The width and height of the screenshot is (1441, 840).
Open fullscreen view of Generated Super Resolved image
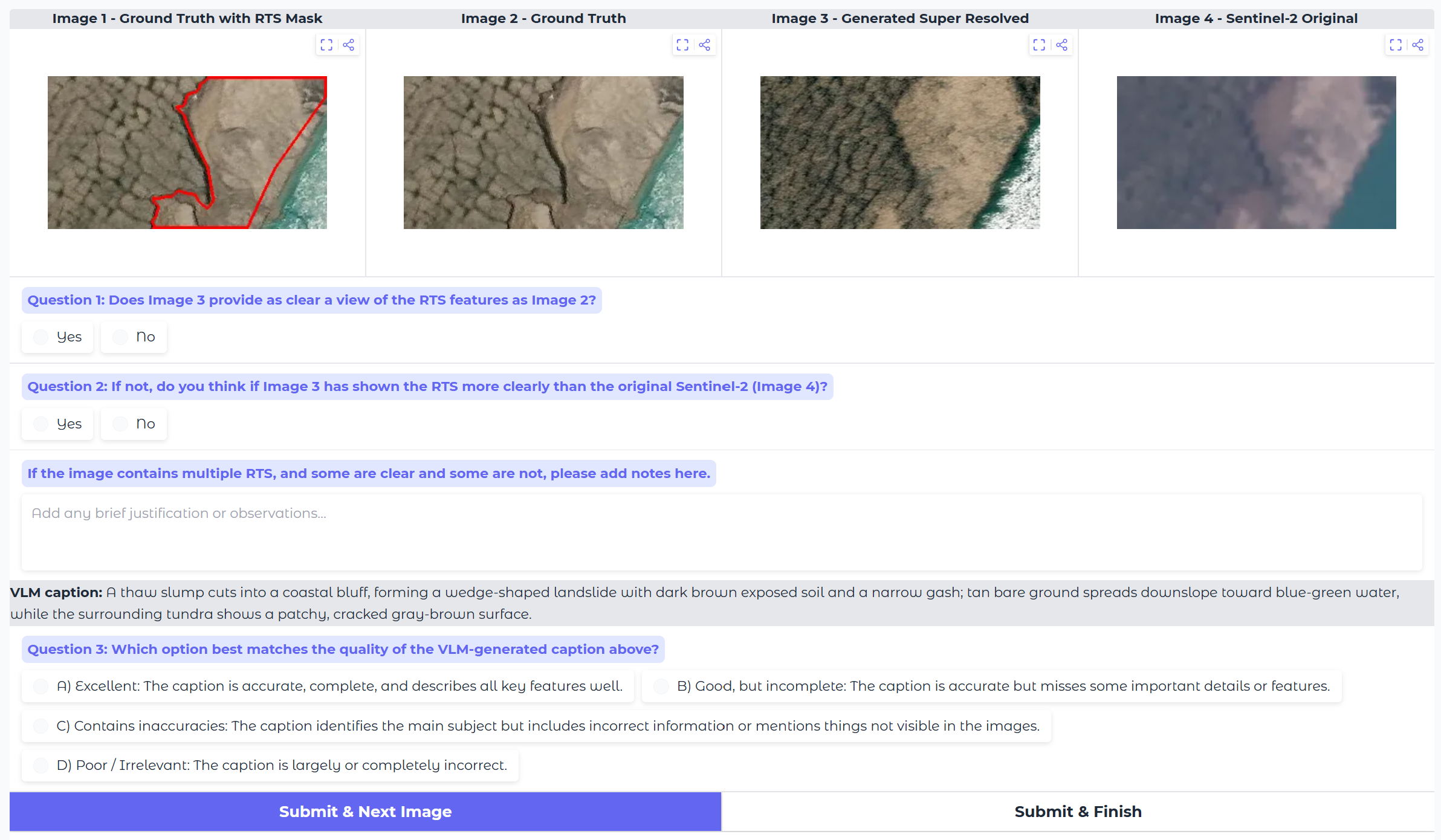point(1039,45)
